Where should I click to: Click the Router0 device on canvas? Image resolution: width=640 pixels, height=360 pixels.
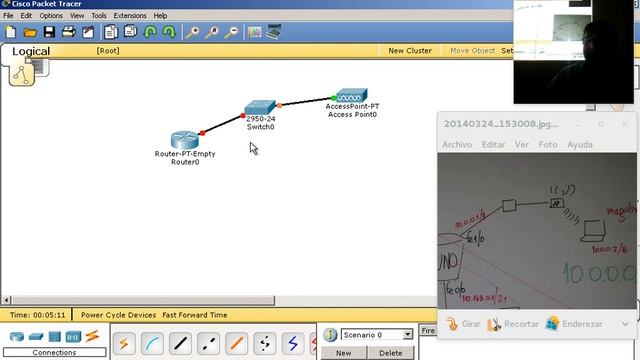pyautogui.click(x=185, y=140)
